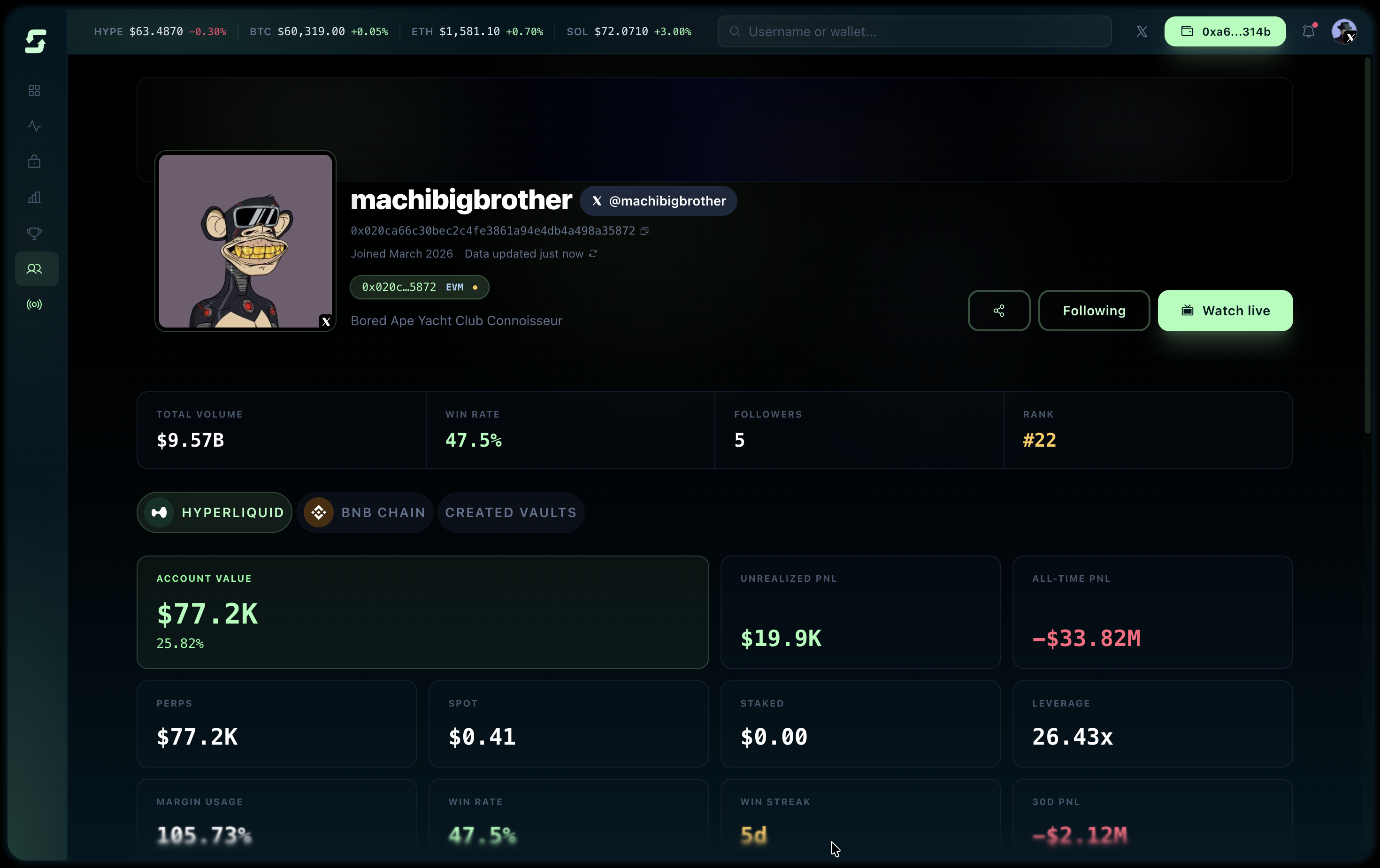Click the Spot $0.41 value

click(482, 737)
